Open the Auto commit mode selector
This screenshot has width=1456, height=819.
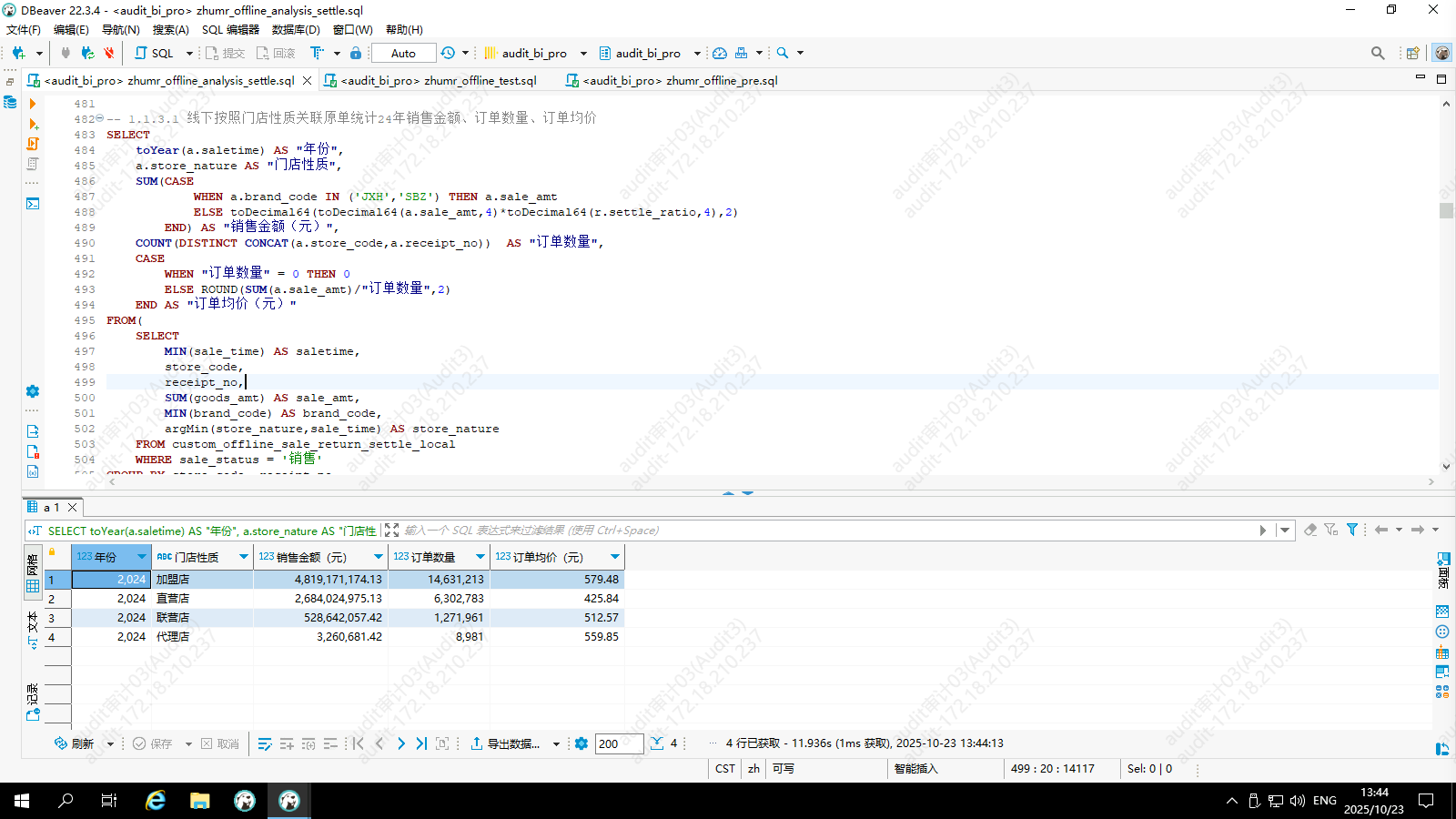point(403,53)
